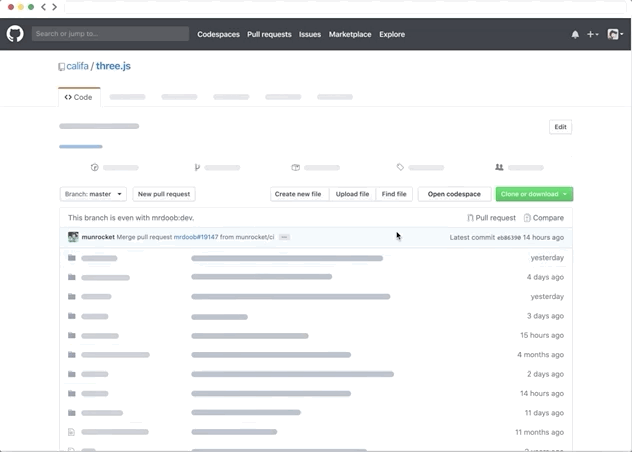Screen dimensions: 632x452
Task: Click the releases tag icon
Action: point(400,167)
